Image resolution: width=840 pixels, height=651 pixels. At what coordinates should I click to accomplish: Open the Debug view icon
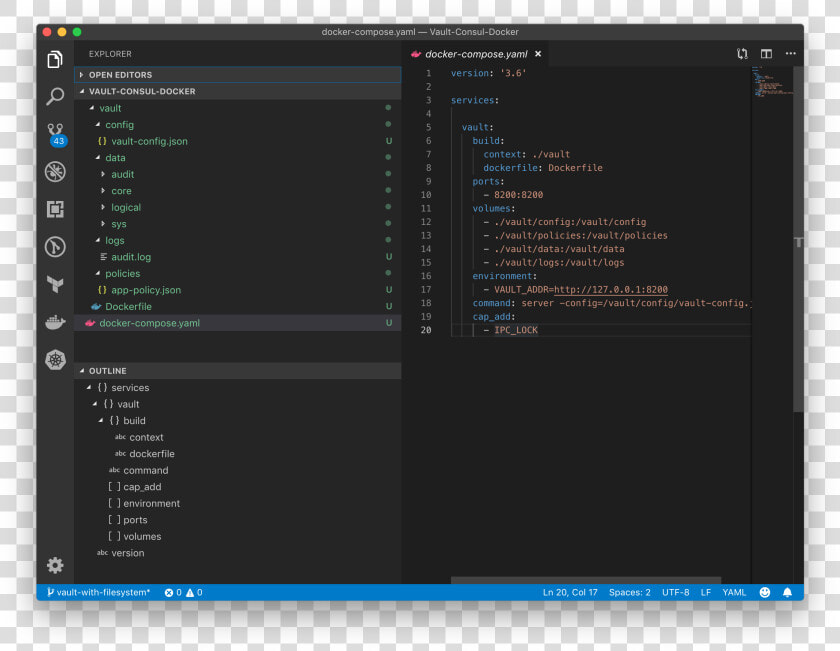(55, 171)
